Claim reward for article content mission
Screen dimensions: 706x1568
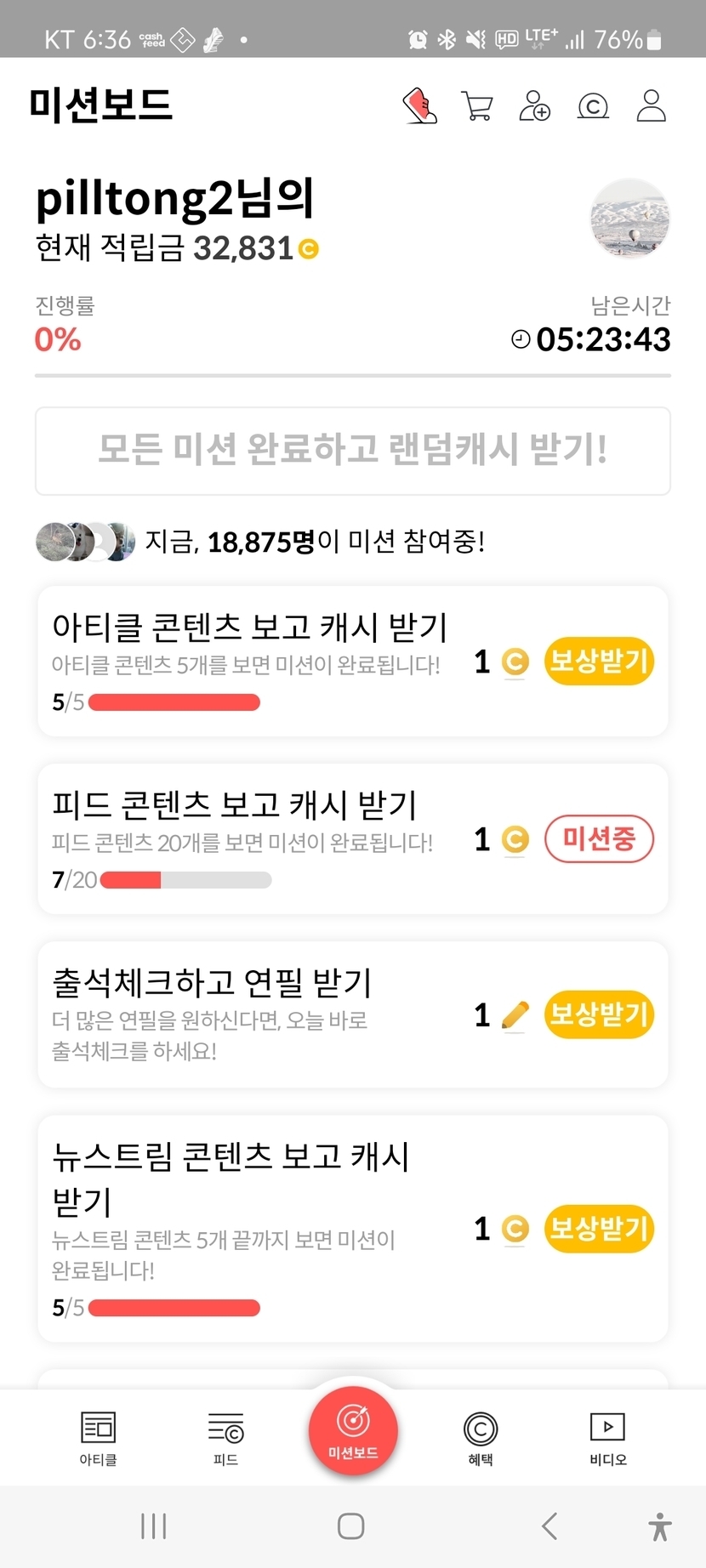click(x=599, y=661)
